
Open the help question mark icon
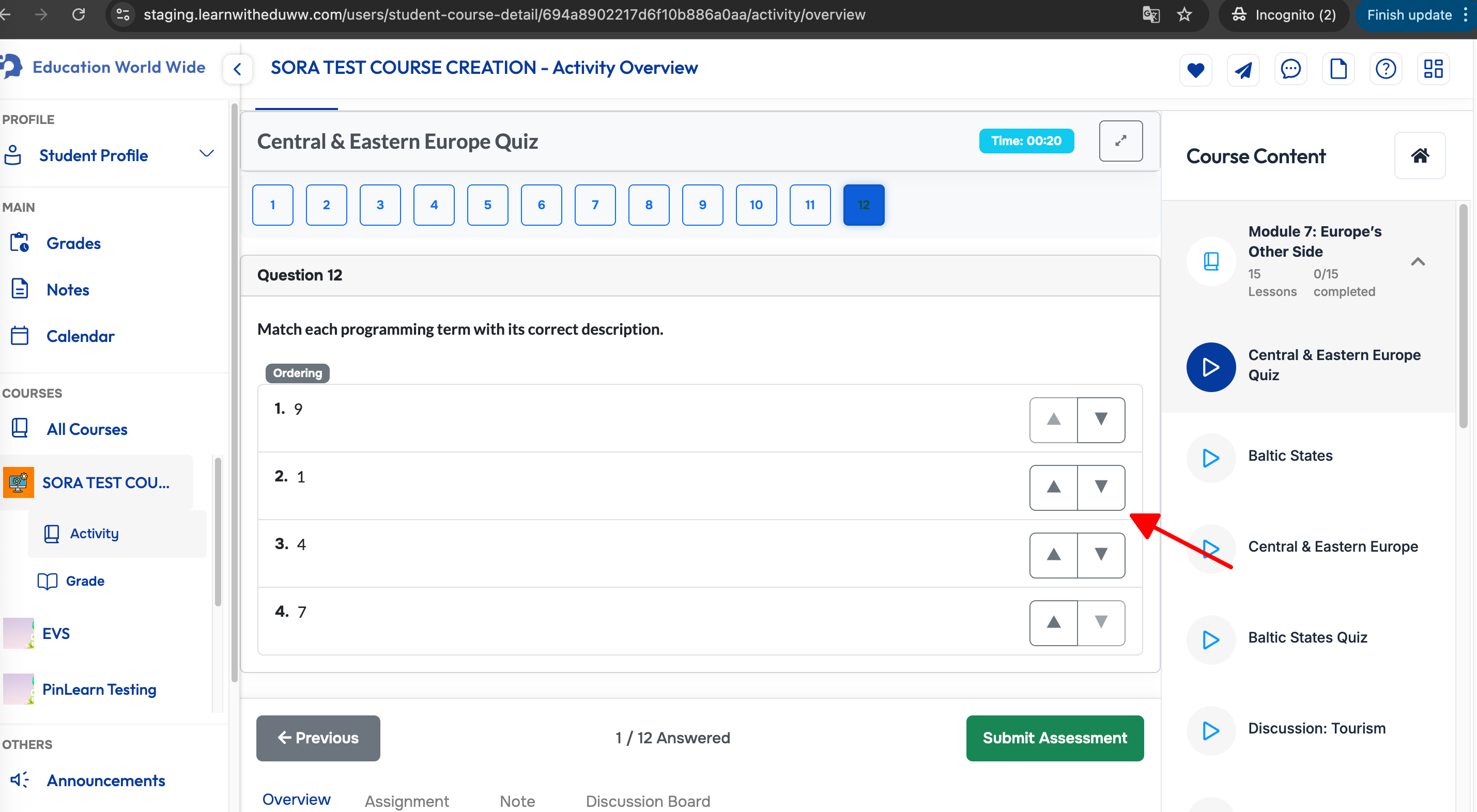click(1386, 70)
